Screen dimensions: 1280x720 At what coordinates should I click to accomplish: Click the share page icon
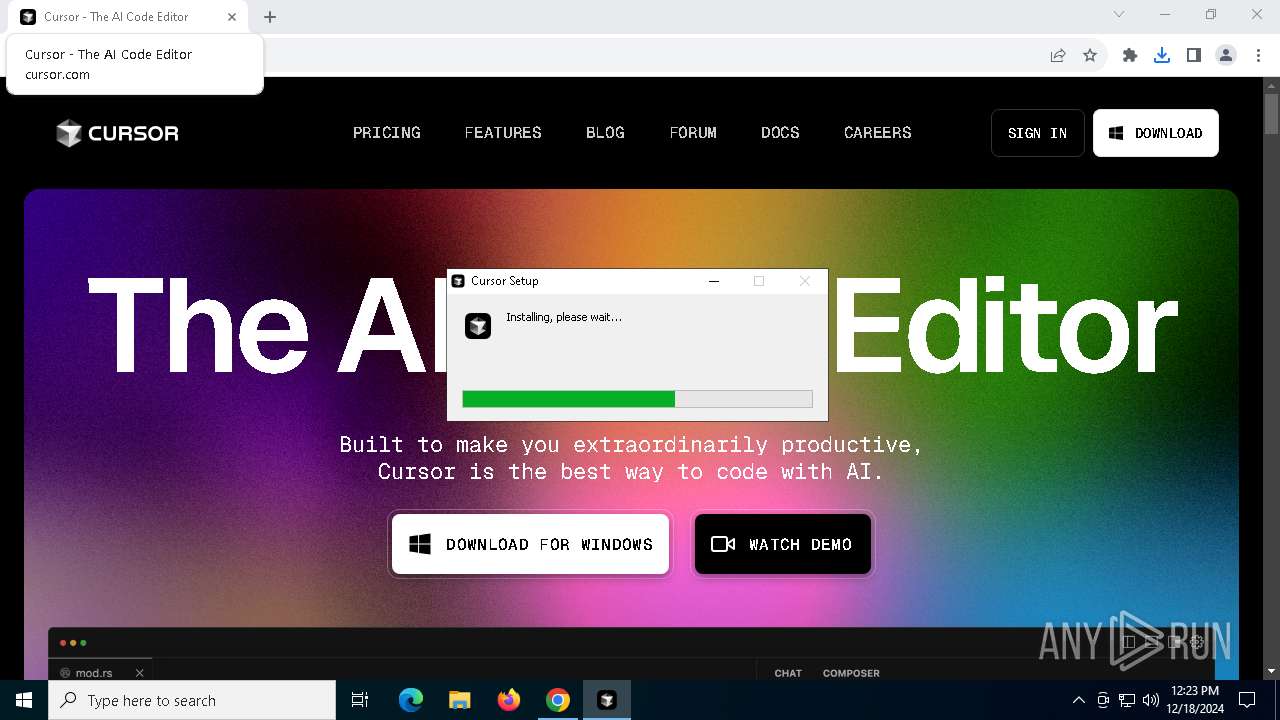[1058, 56]
